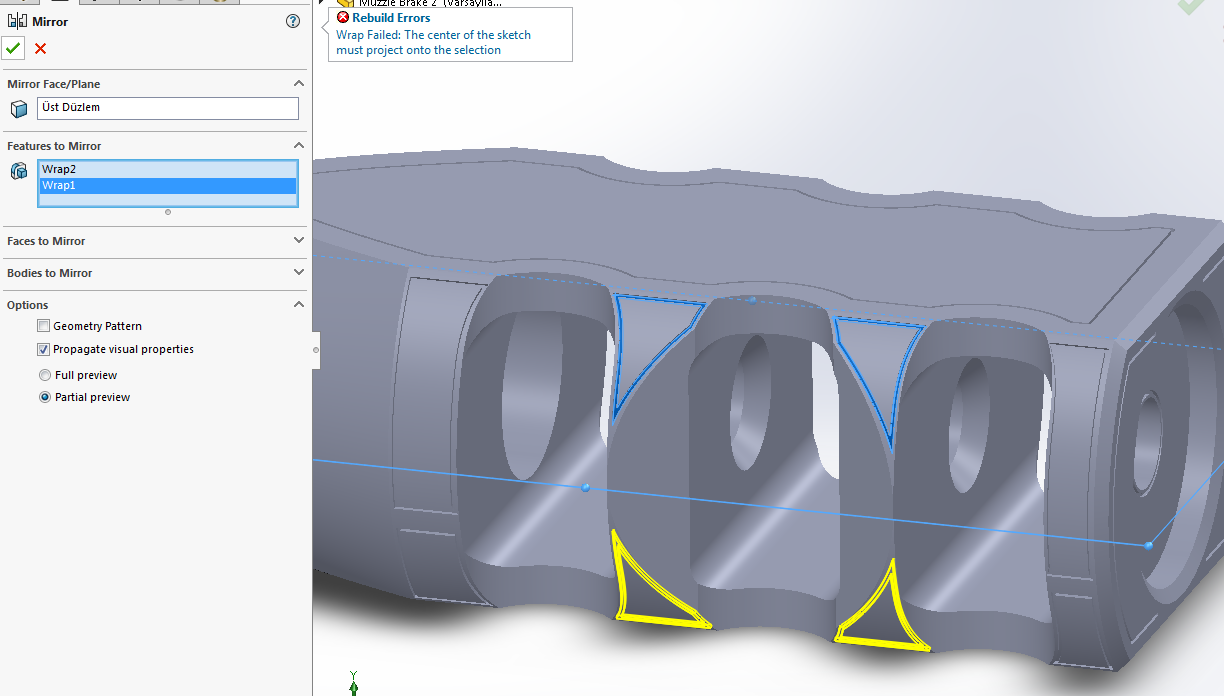
Task: Collapse the Mirror Face/Plane section
Action: coord(298,83)
